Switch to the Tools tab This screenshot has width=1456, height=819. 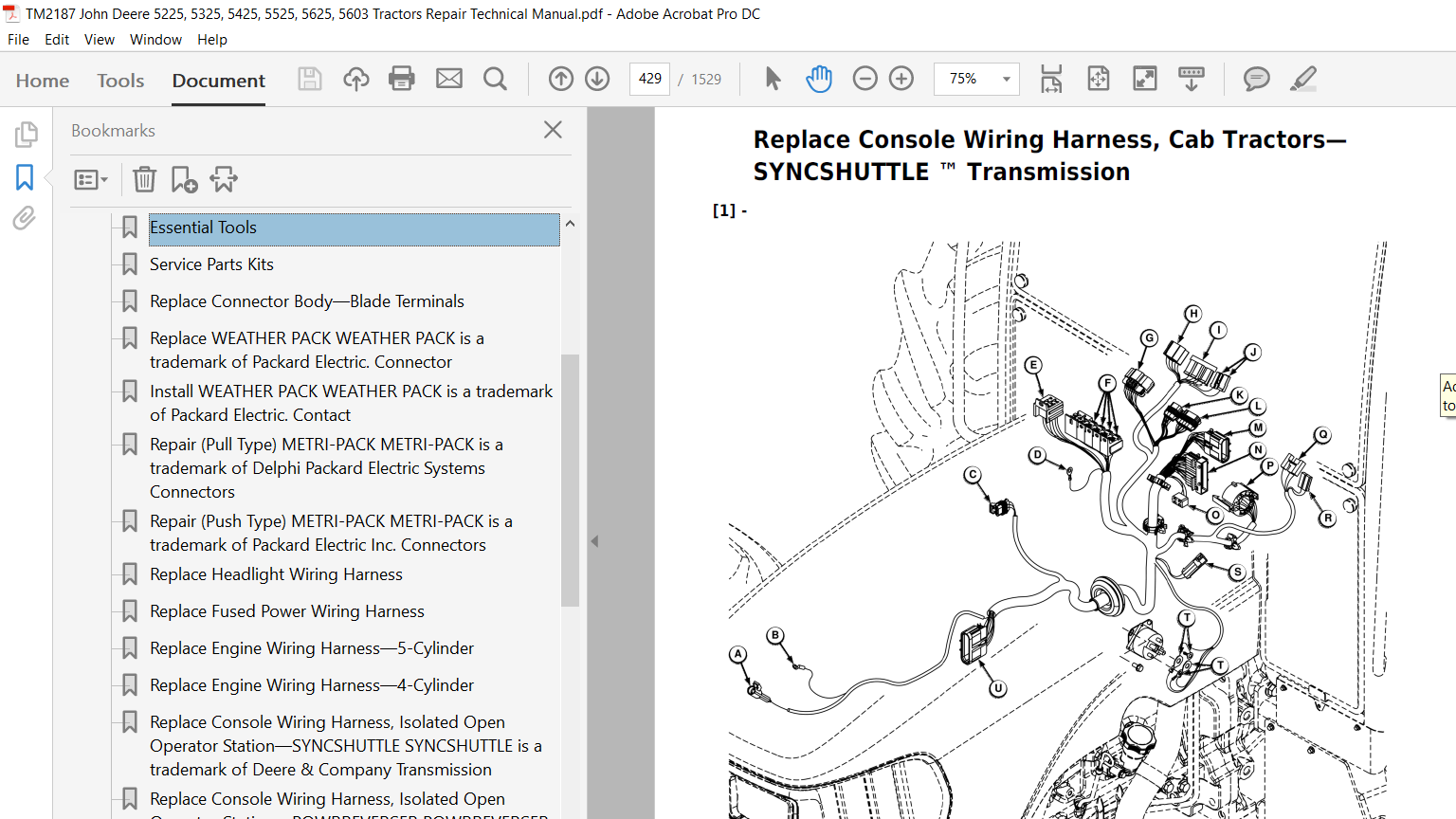click(120, 81)
